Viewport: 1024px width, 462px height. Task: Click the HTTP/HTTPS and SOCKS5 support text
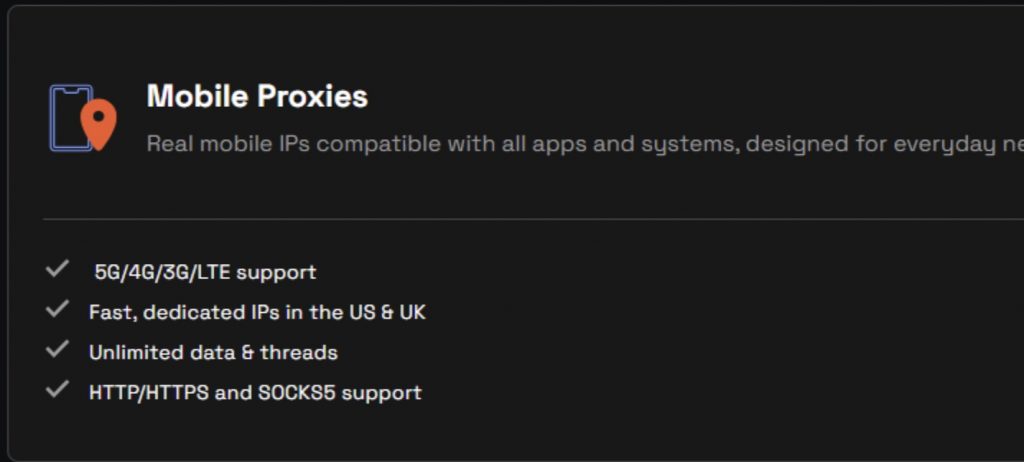tap(255, 393)
